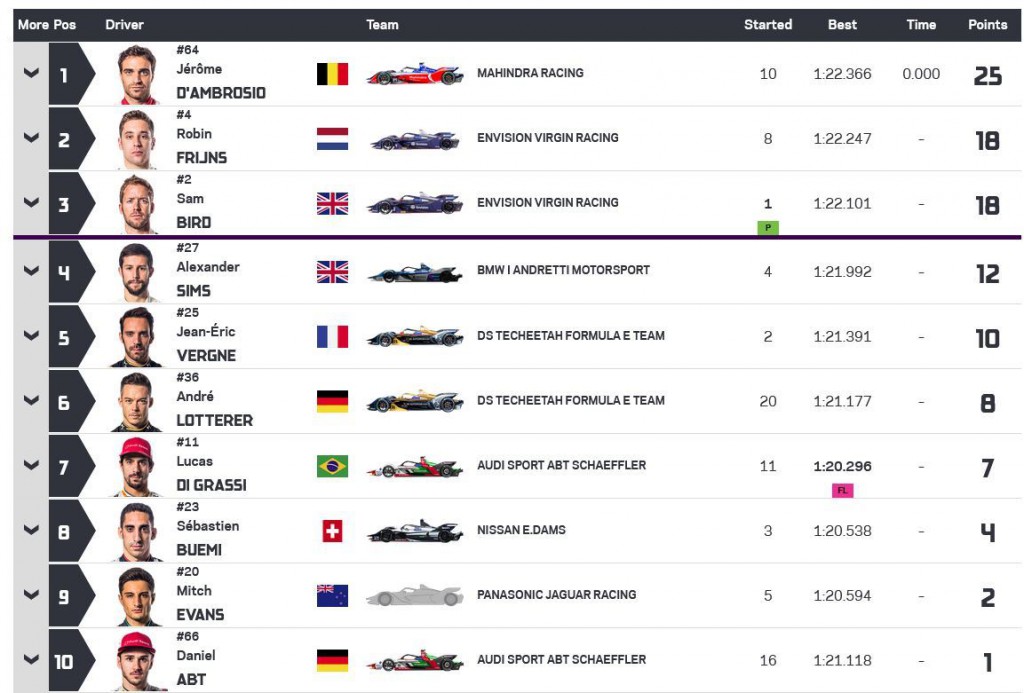Click the Netherlands flag beside Frijns

tap(332, 139)
